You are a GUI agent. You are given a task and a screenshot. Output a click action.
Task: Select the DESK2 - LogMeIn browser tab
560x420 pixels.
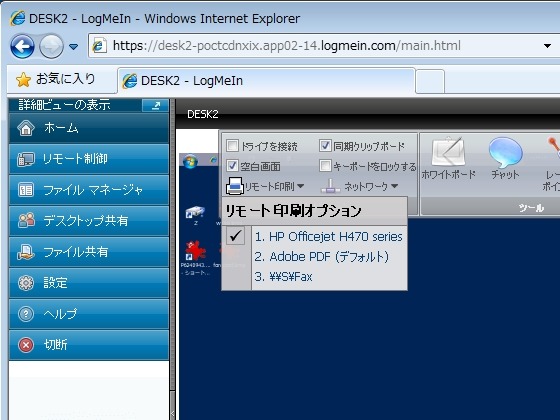tap(266, 81)
